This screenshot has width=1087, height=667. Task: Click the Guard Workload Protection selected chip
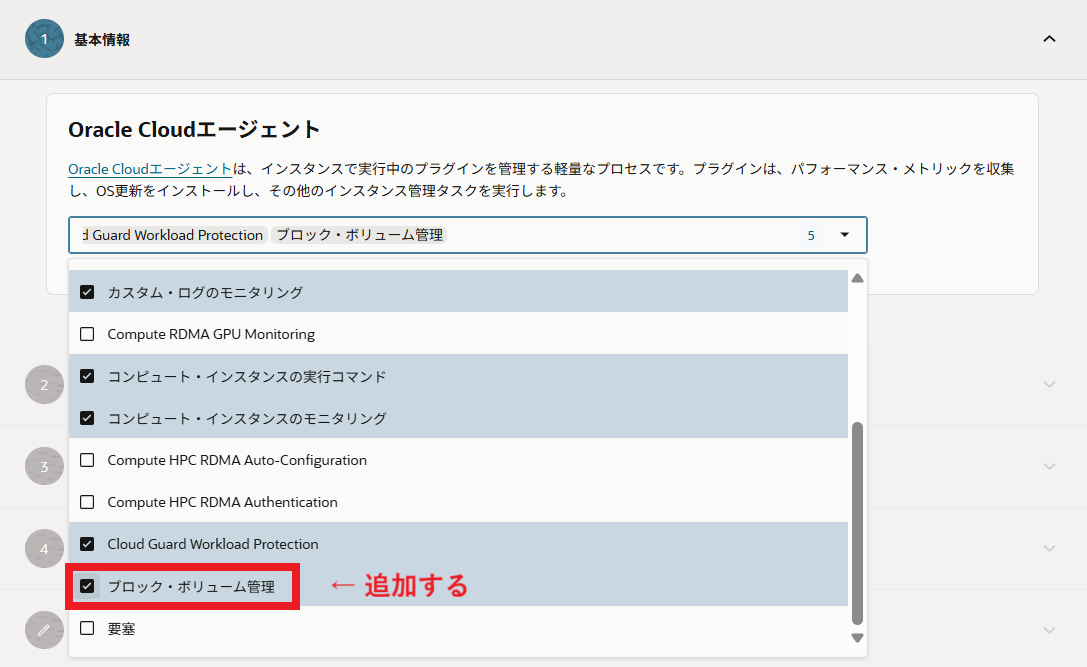(x=174, y=235)
